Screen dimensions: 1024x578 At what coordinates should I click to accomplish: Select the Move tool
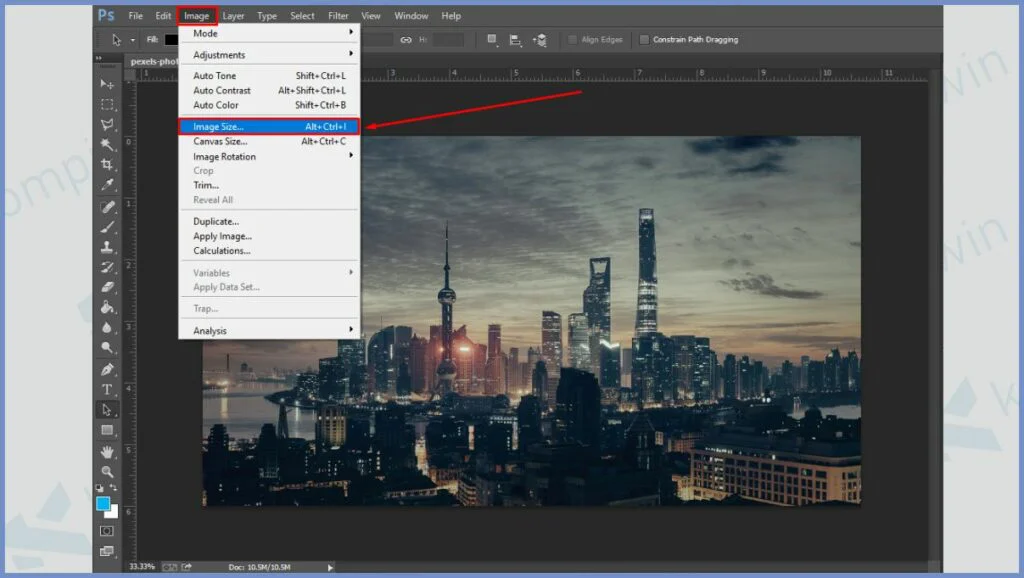(107, 84)
